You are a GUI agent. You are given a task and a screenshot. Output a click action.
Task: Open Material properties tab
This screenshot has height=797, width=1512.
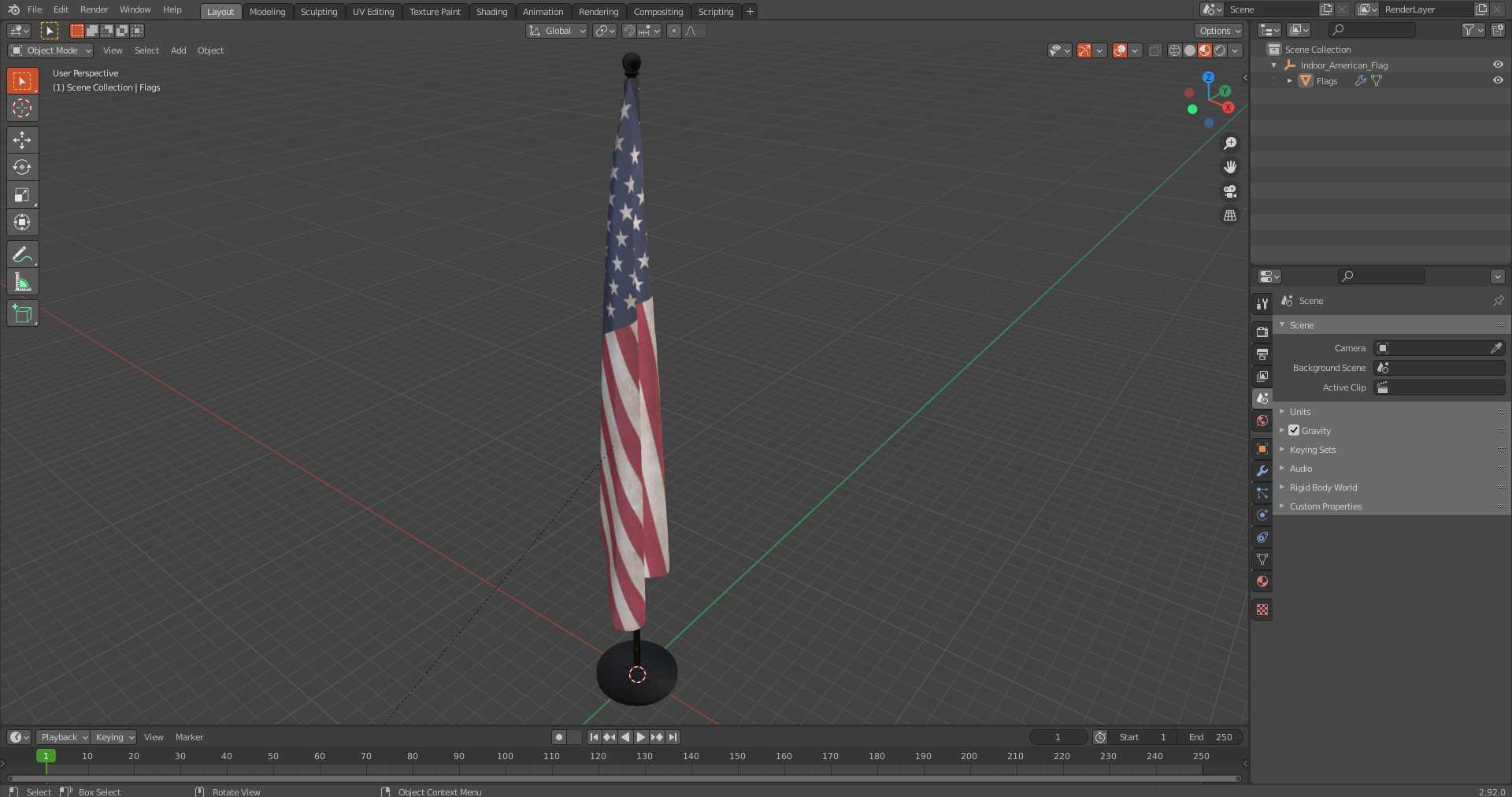tap(1262, 581)
